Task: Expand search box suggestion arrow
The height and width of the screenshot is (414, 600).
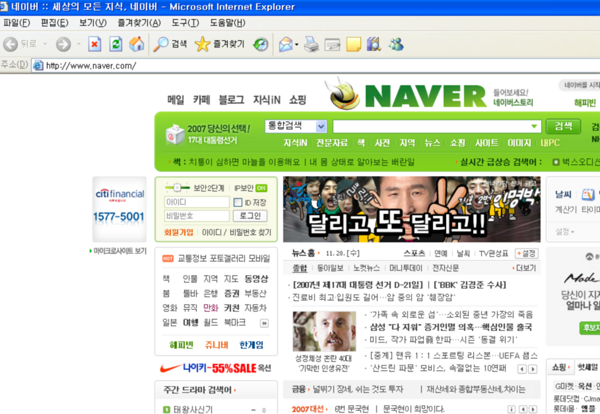Action: (534, 126)
